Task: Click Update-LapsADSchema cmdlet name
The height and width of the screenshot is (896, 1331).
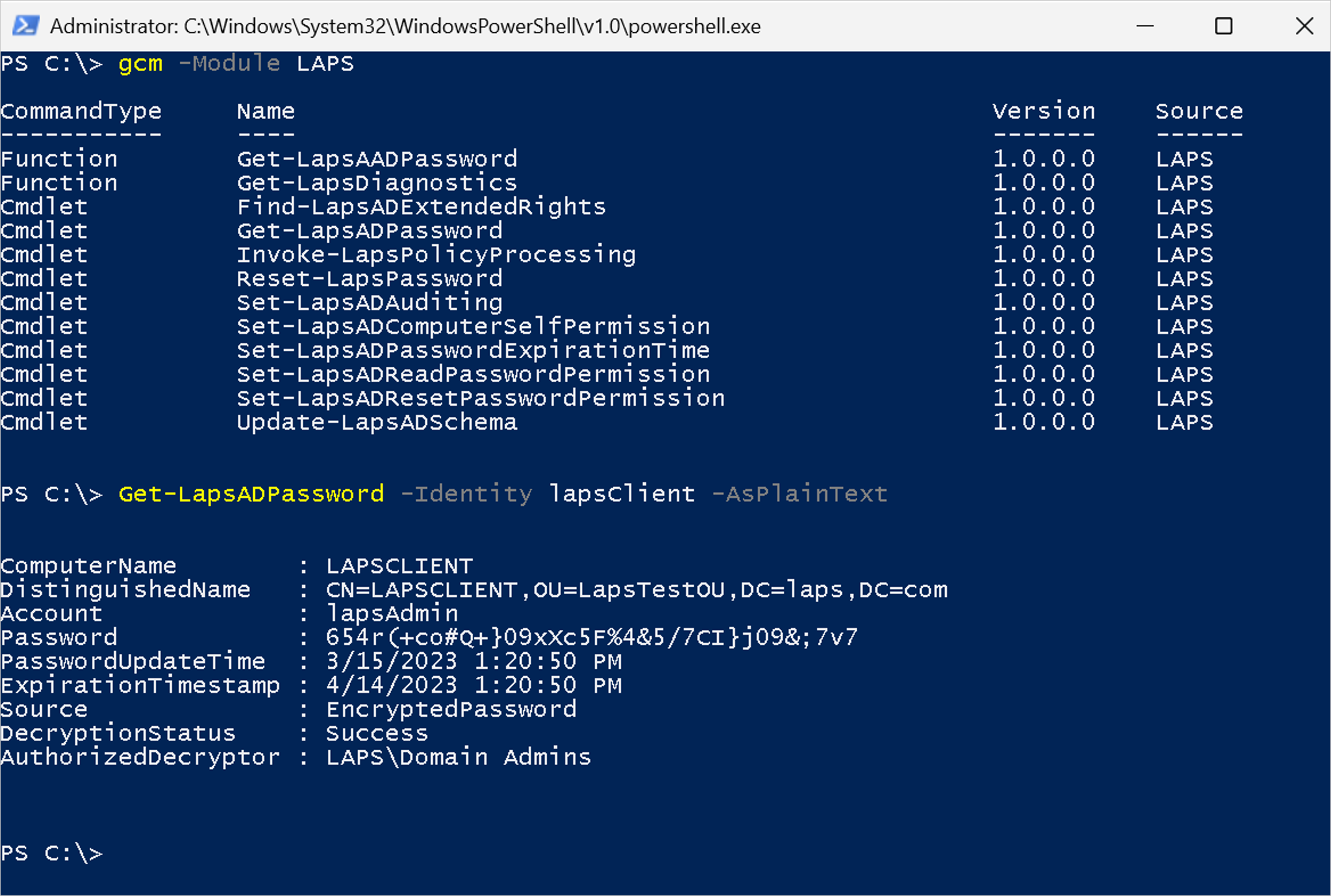Action: point(377,422)
